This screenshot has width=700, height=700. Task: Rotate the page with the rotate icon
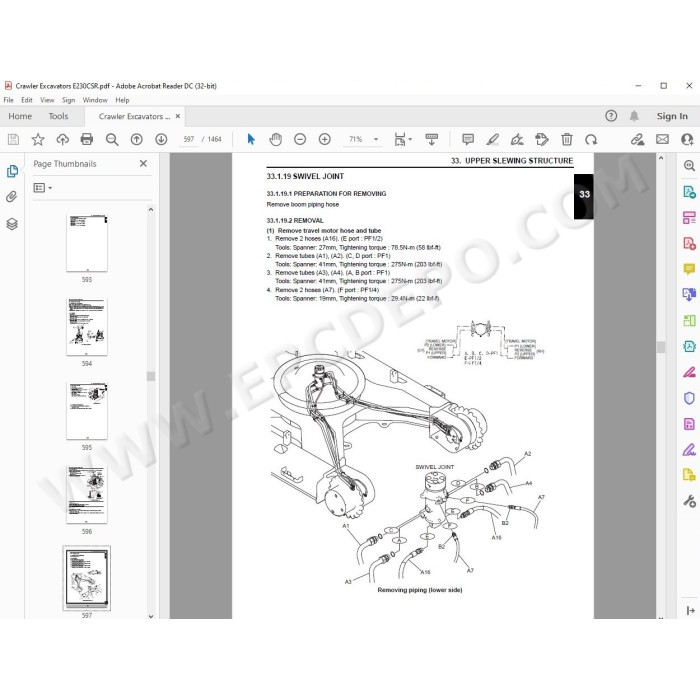coord(591,140)
